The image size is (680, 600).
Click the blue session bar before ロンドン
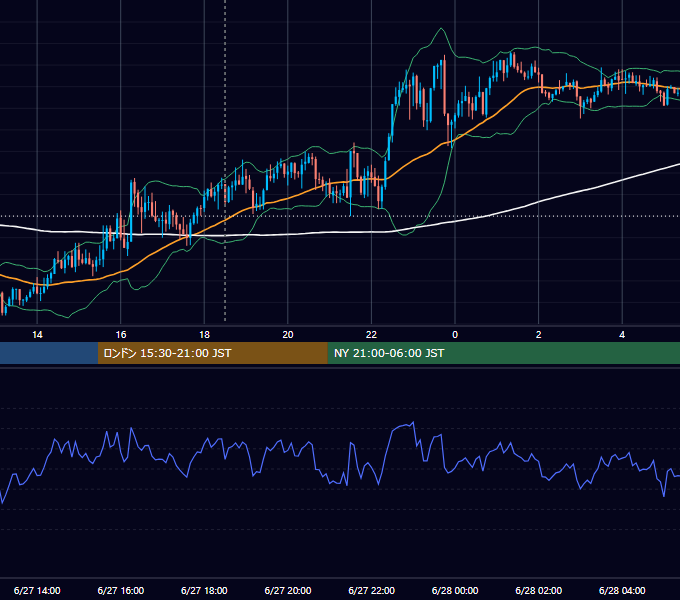pyautogui.click(x=49, y=353)
